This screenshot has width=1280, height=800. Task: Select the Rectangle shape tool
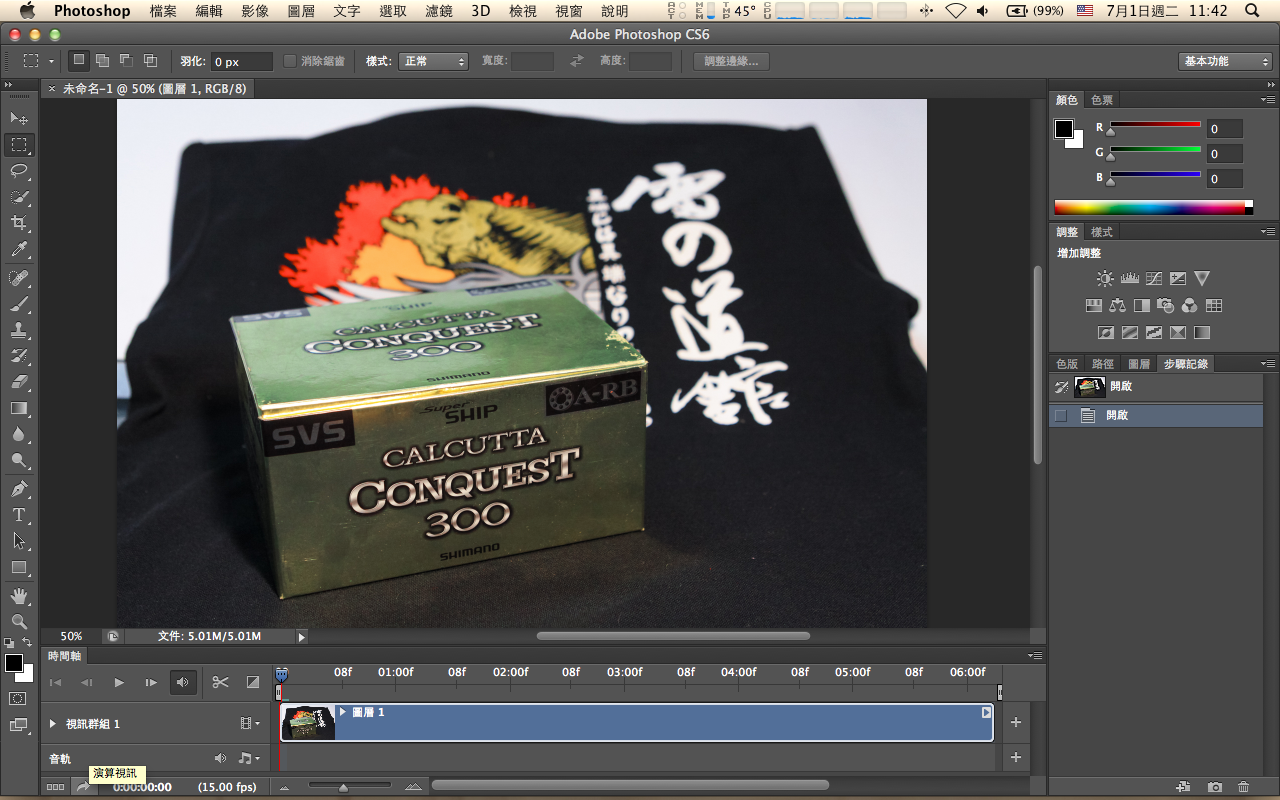pyautogui.click(x=19, y=567)
